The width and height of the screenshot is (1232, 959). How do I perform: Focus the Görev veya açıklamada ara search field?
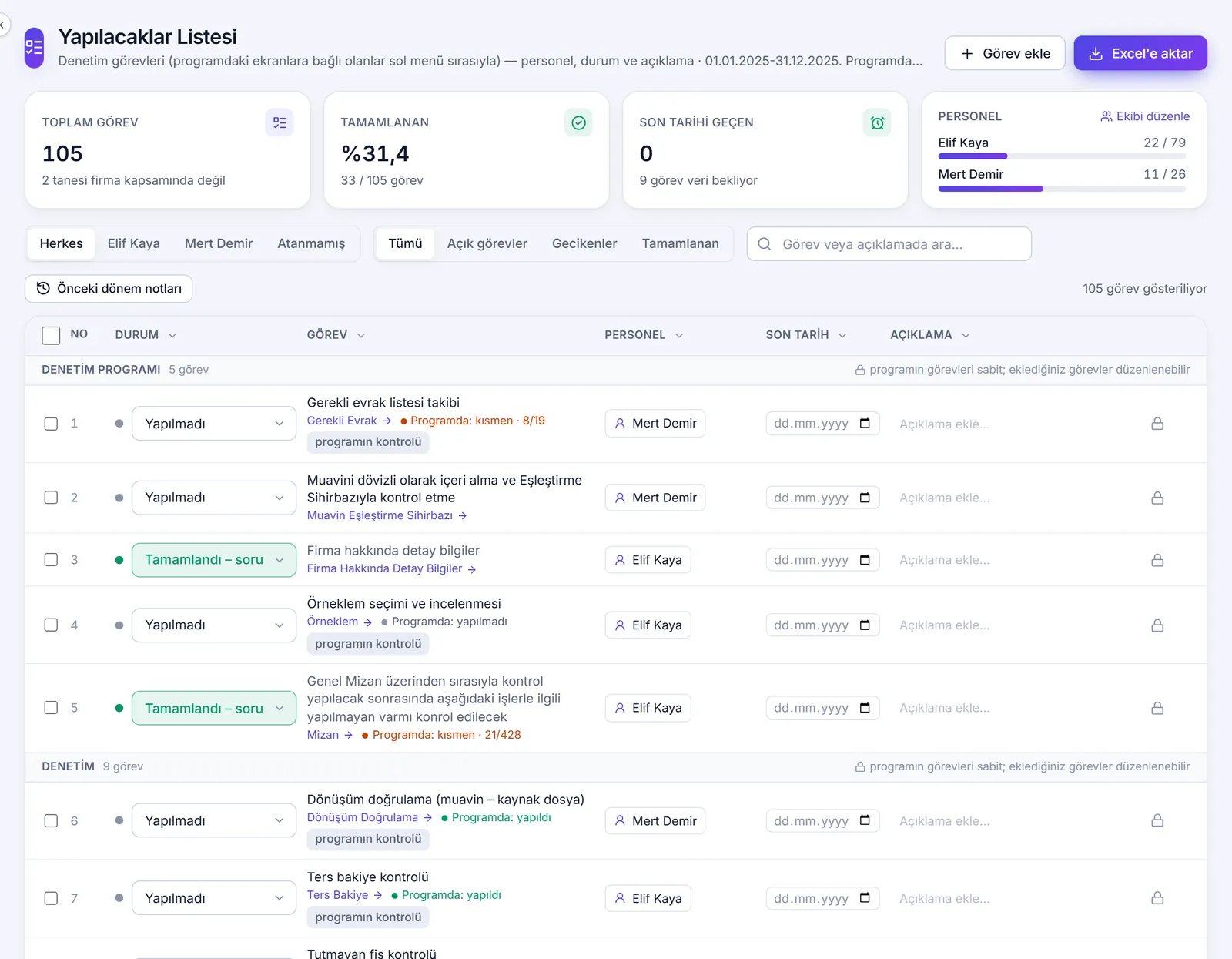pyautogui.click(x=889, y=244)
